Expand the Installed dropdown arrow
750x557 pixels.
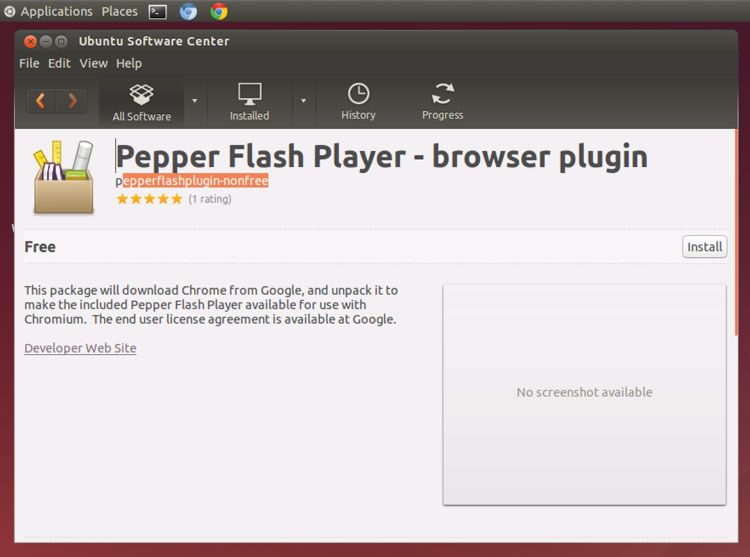(x=303, y=101)
